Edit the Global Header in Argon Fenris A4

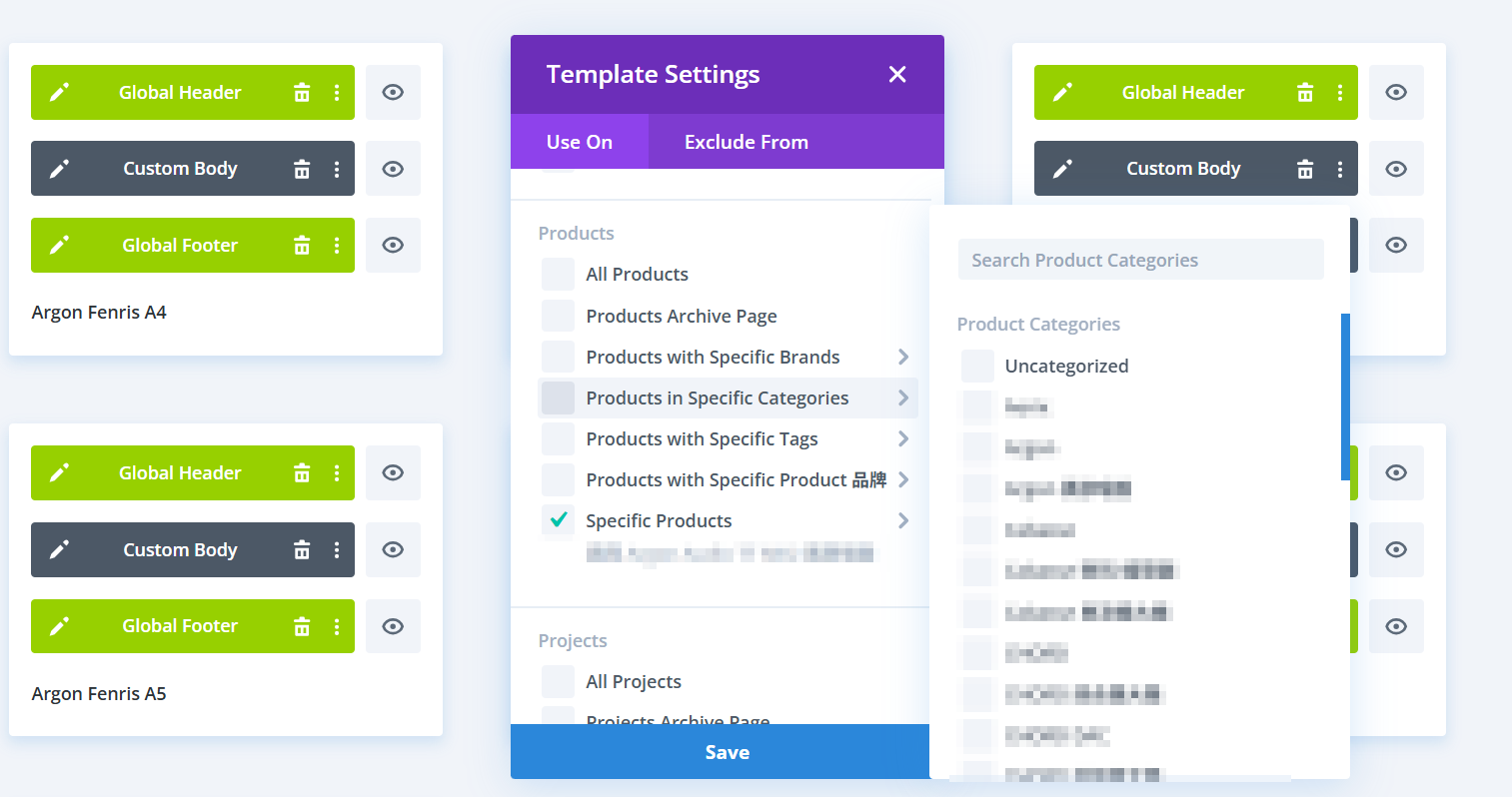click(59, 92)
